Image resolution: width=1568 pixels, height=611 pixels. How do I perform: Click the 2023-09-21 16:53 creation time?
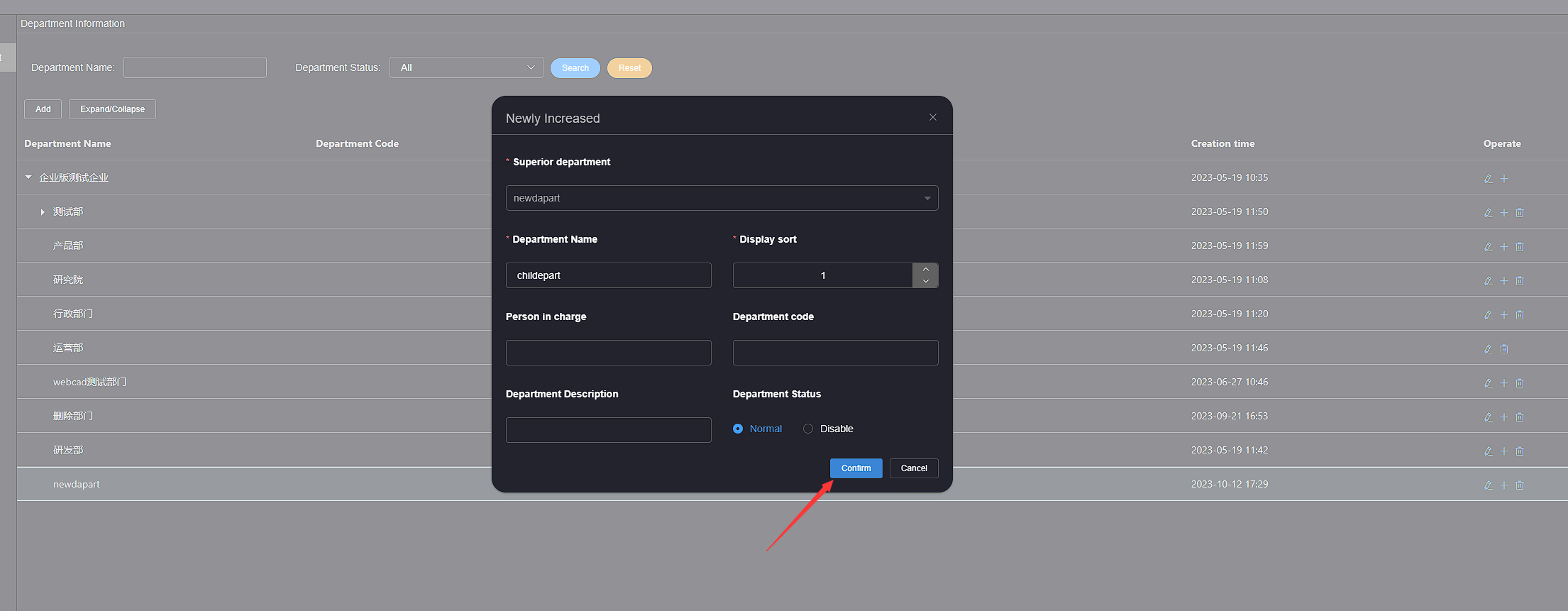(x=1230, y=416)
